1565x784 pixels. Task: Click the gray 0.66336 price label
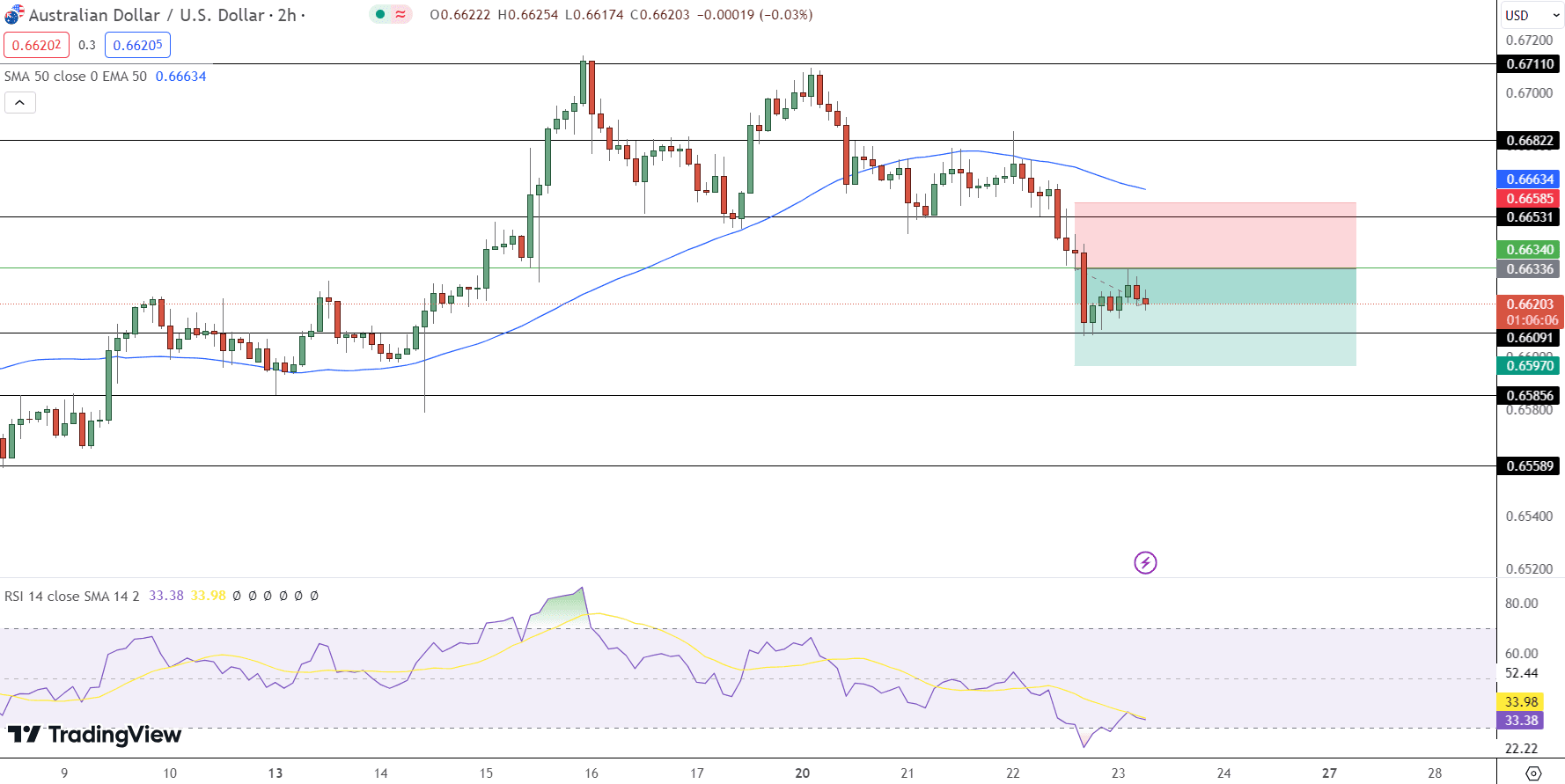[1530, 269]
